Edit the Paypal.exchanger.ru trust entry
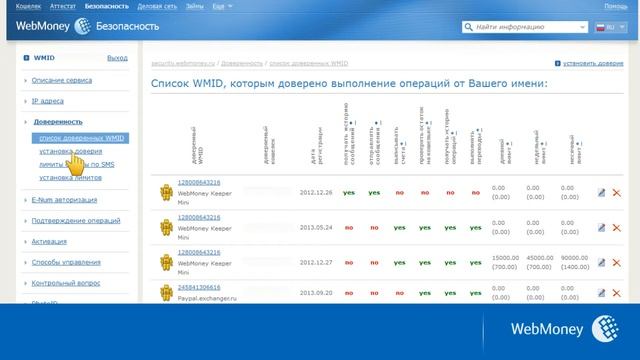Screen dimensions: 640x360 (601, 293)
